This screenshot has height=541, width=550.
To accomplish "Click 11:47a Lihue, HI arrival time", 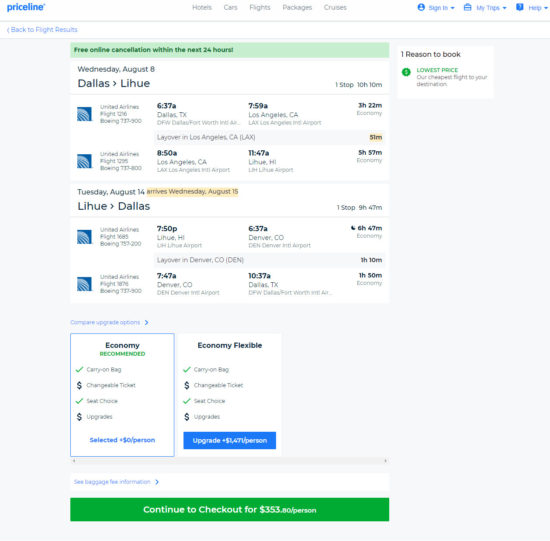I will coord(259,153).
